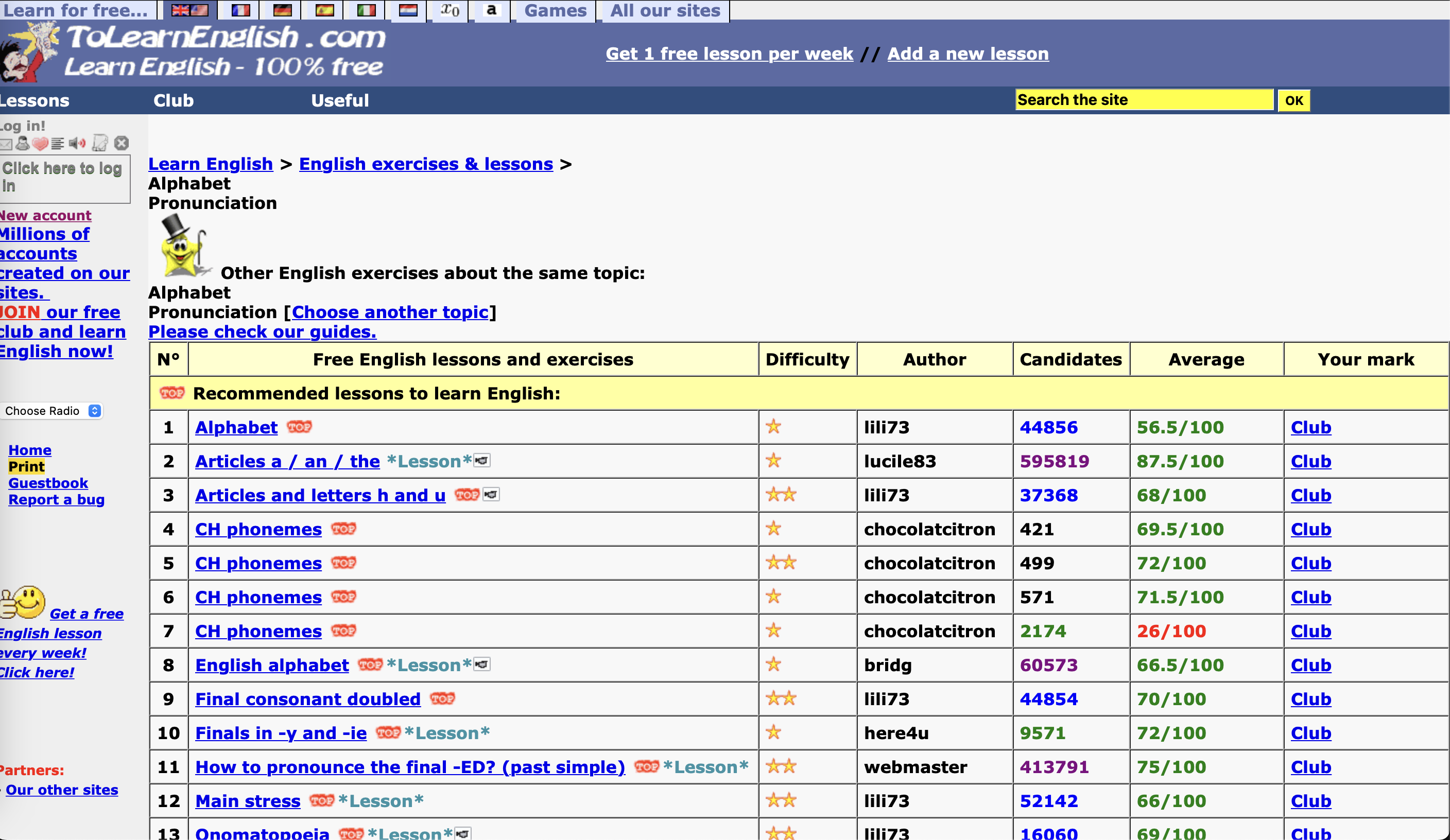Open Please check our guides link
Screen dimensions: 1450x840
click(x=263, y=331)
